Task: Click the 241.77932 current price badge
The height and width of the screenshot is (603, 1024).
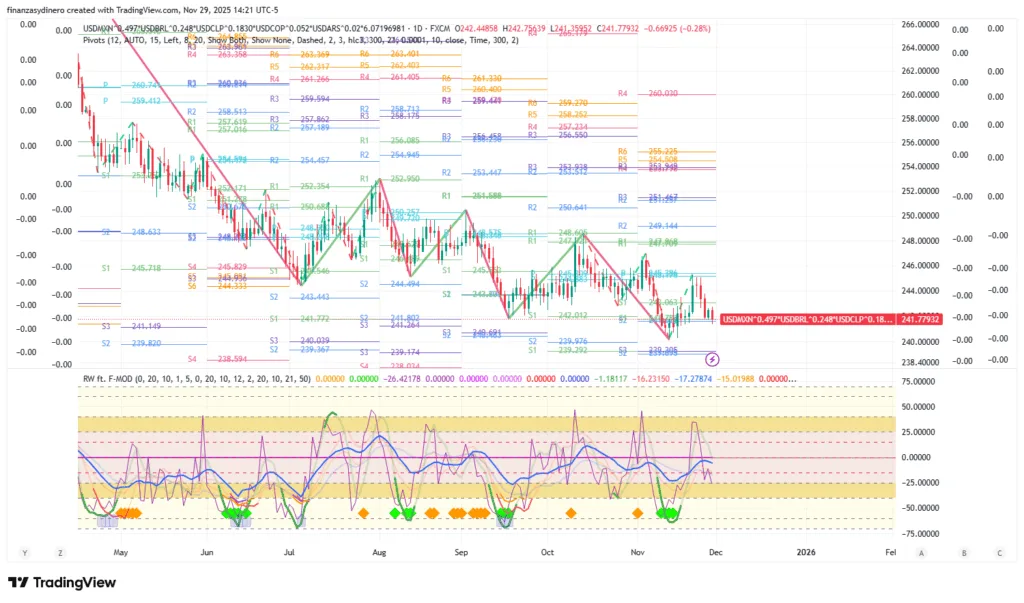Action: pos(920,318)
